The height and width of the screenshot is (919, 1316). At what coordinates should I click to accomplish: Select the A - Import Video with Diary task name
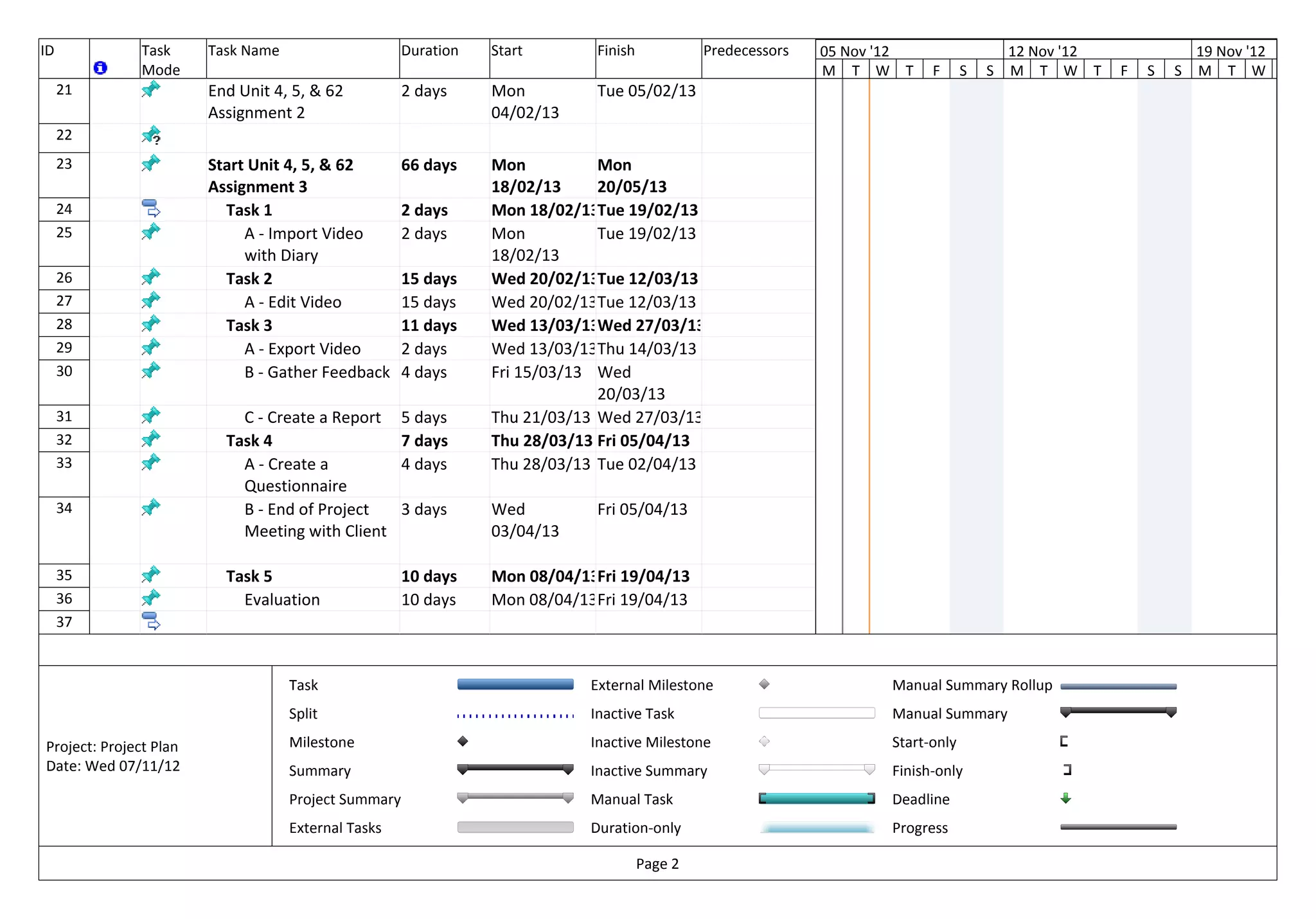[x=303, y=244]
